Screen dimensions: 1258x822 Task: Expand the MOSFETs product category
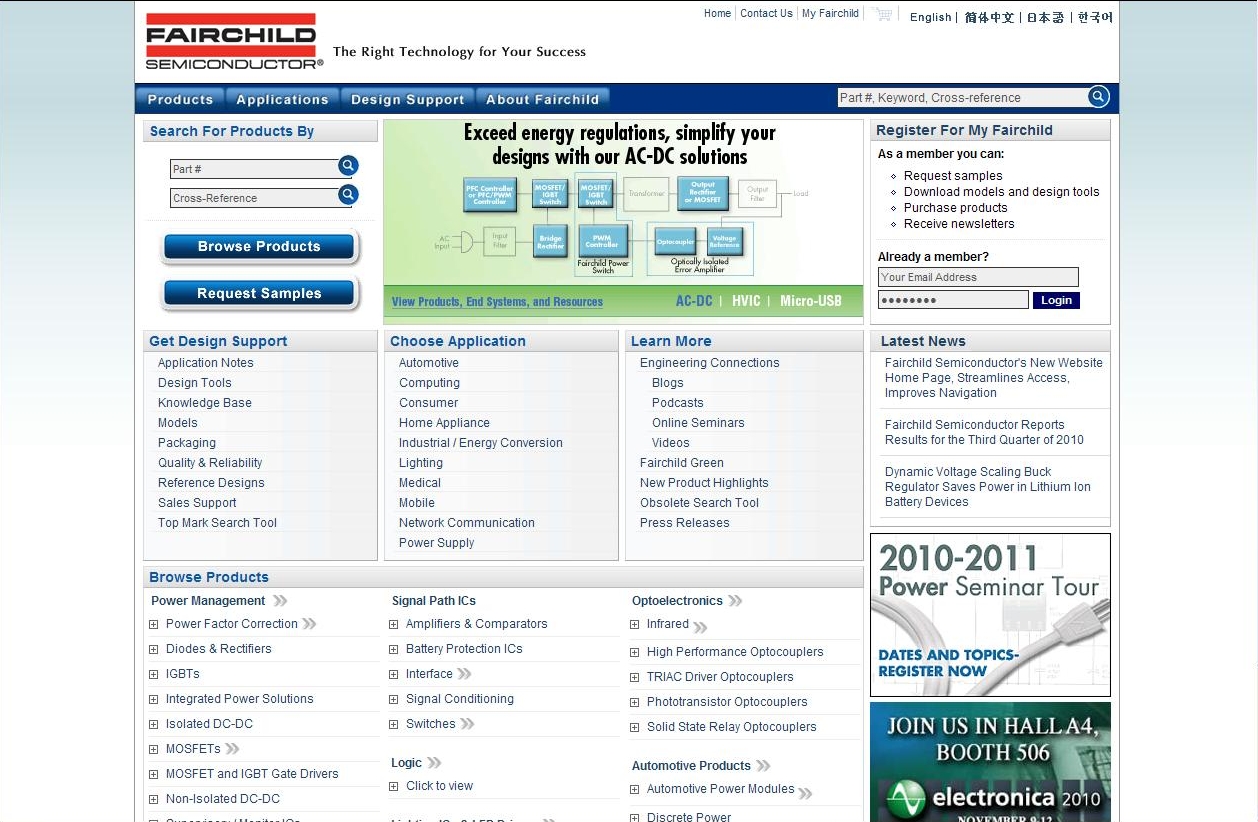click(x=153, y=748)
